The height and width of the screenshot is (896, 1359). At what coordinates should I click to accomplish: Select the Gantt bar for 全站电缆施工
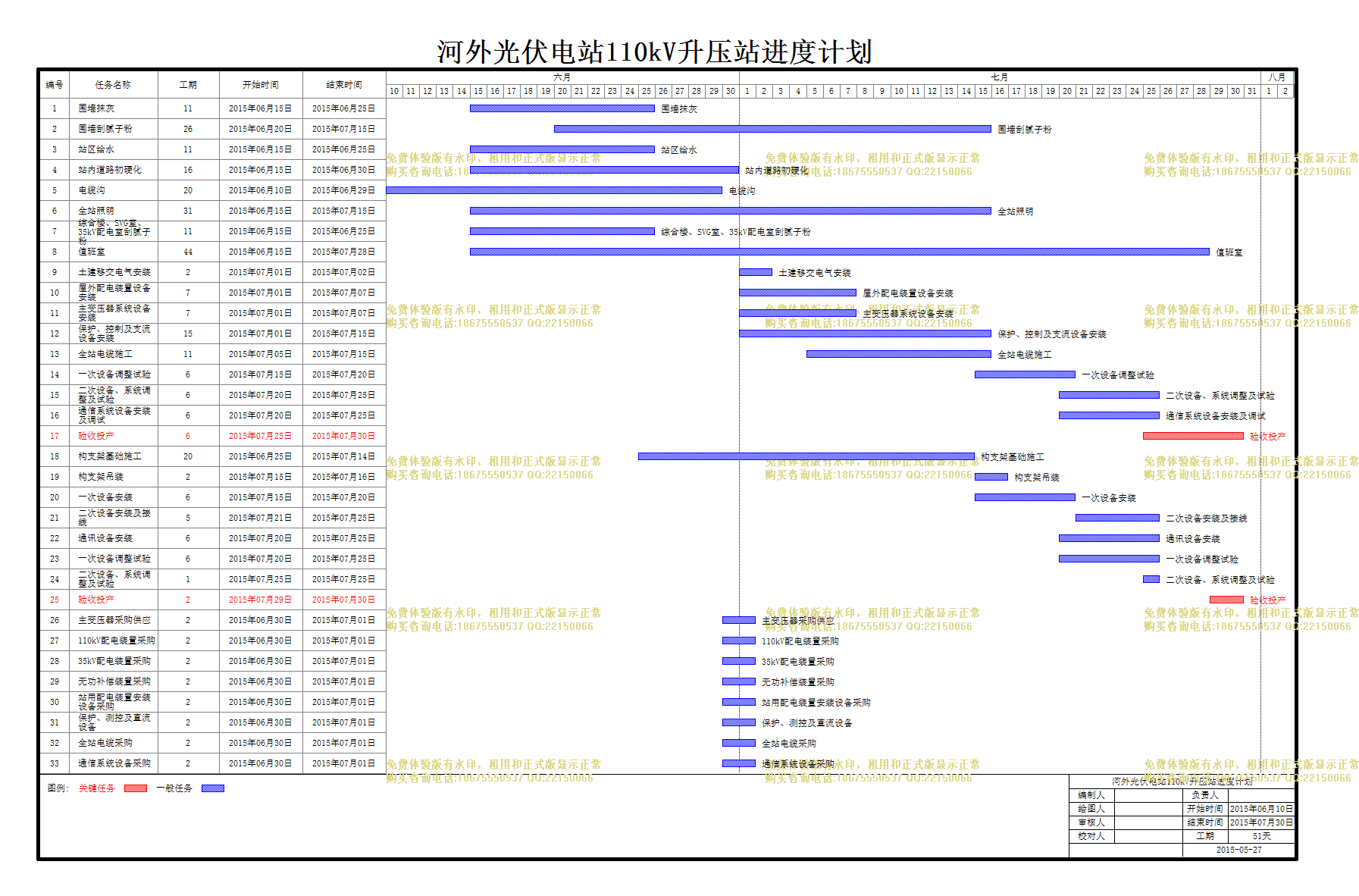coord(899,354)
